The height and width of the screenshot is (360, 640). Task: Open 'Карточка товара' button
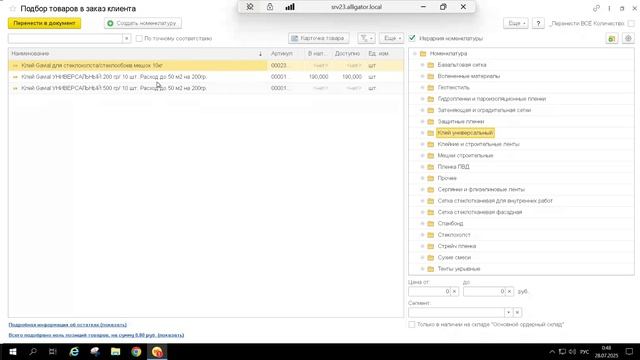click(318, 38)
